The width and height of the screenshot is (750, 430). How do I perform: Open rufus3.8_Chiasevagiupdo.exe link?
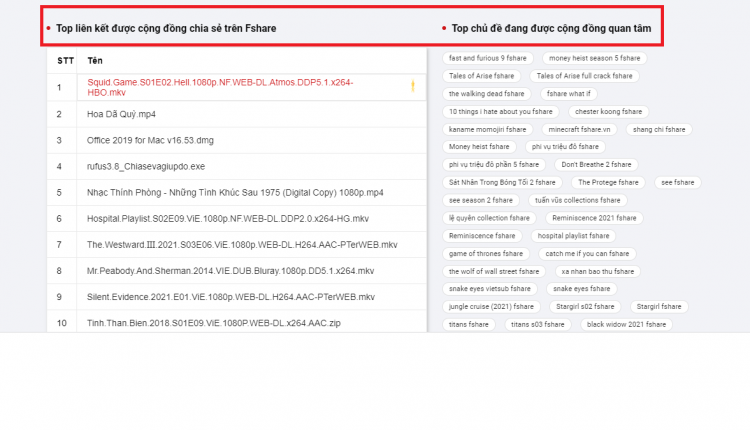tap(146, 166)
